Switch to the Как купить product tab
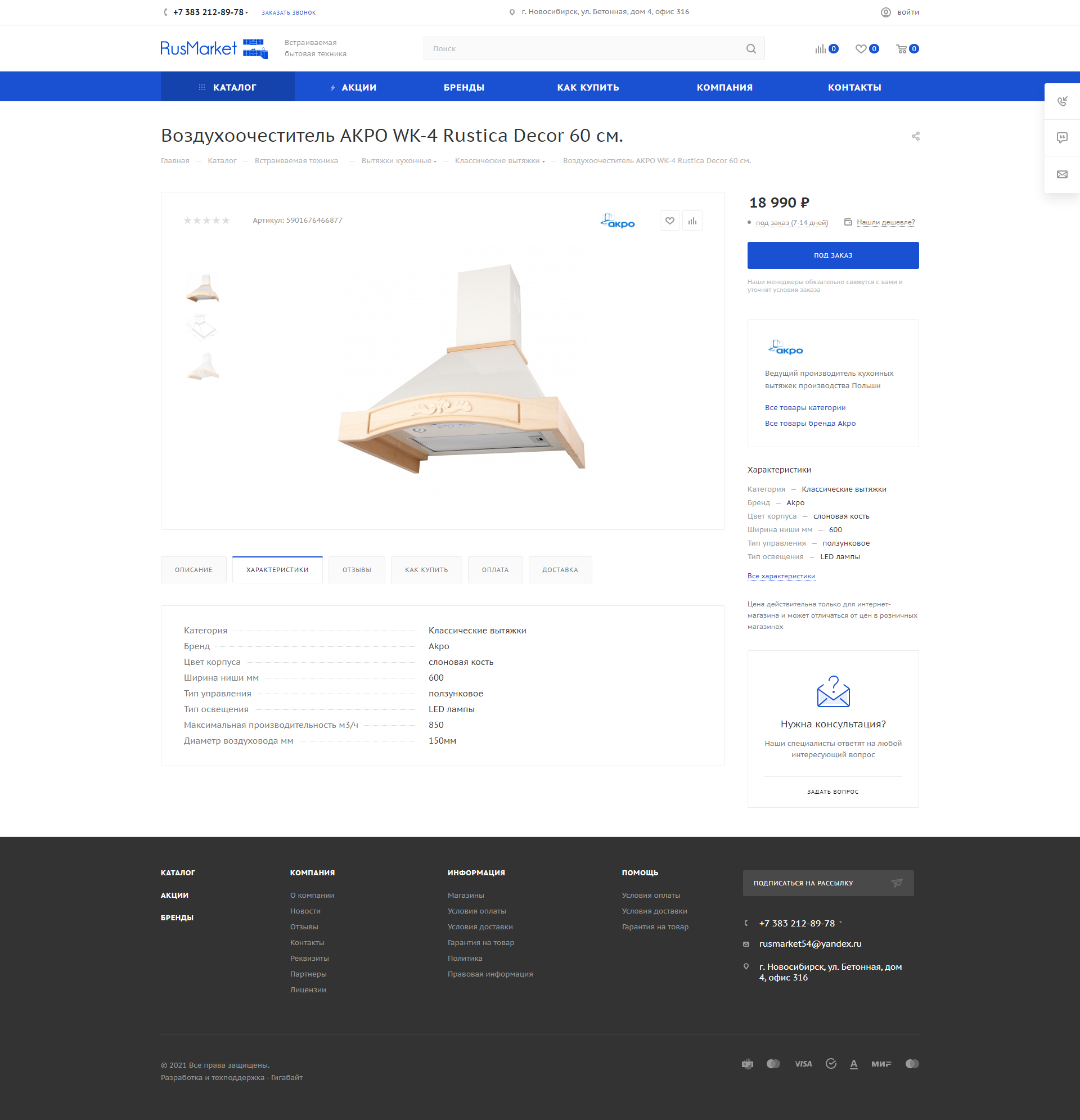Image resolution: width=1080 pixels, height=1120 pixels. point(426,570)
